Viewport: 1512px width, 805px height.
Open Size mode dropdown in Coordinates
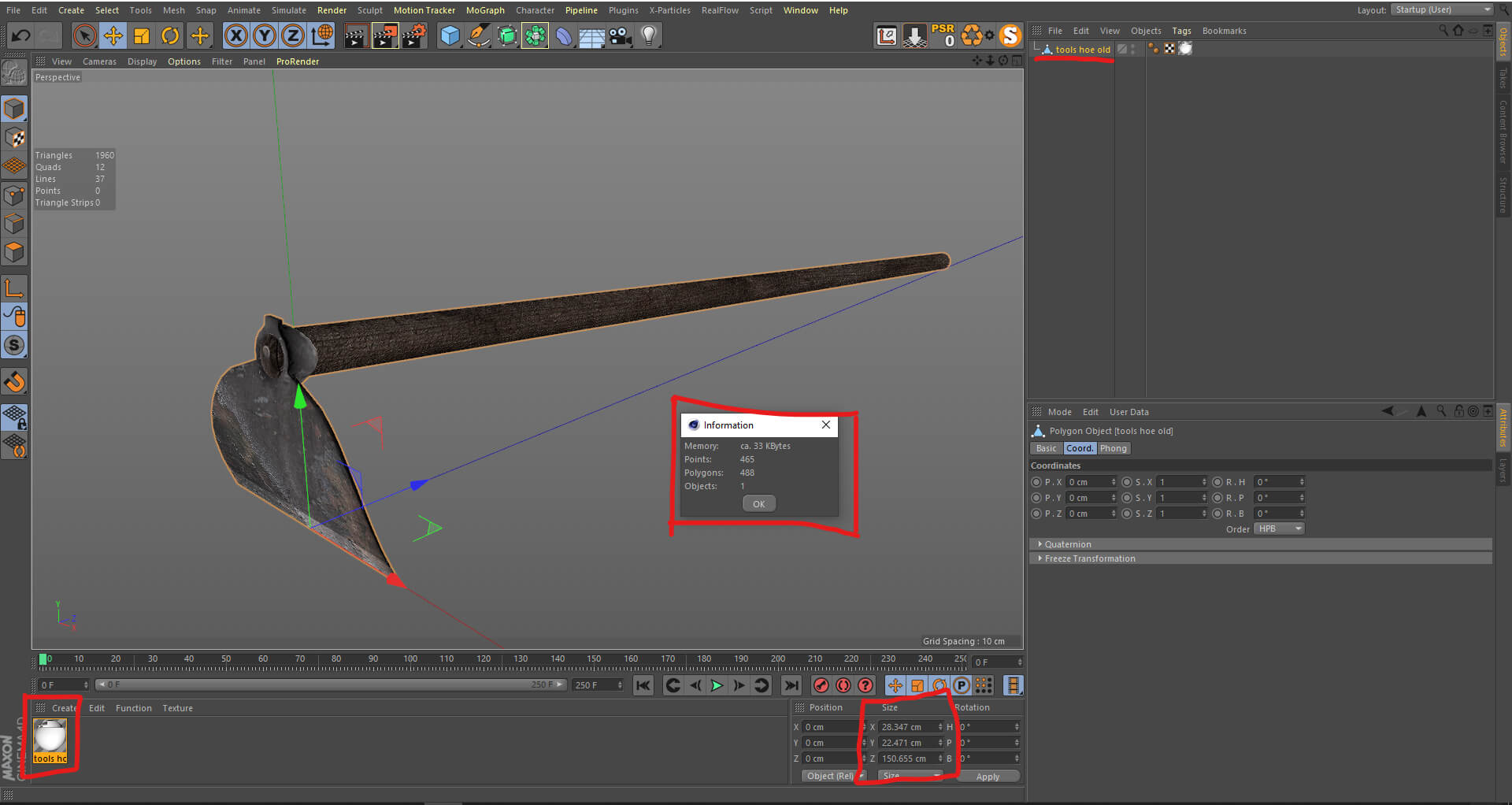[x=910, y=776]
